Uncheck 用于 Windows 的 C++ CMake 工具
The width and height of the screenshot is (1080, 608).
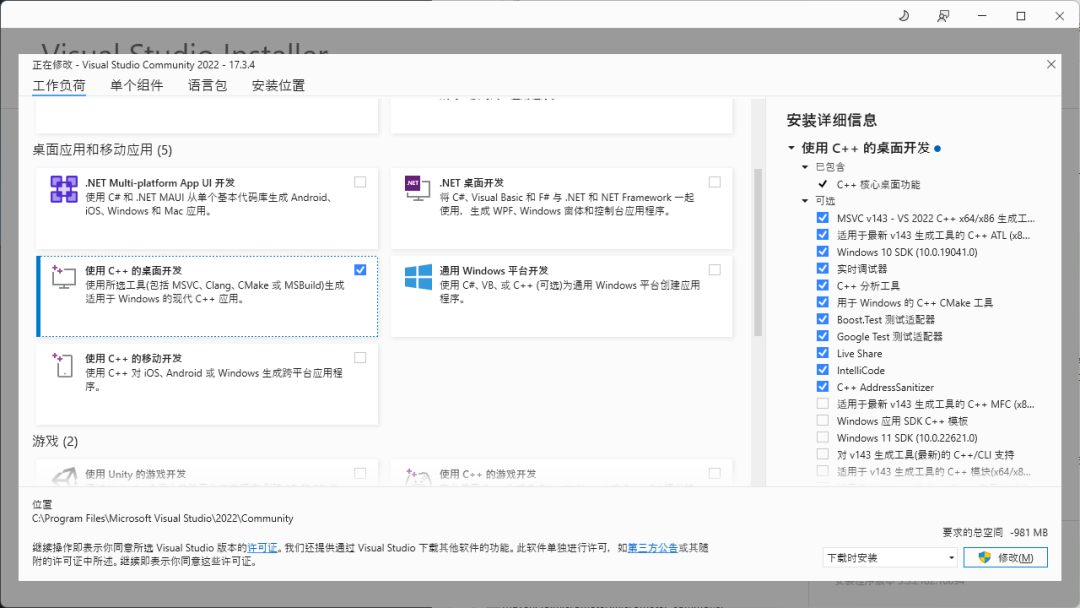[x=822, y=302]
